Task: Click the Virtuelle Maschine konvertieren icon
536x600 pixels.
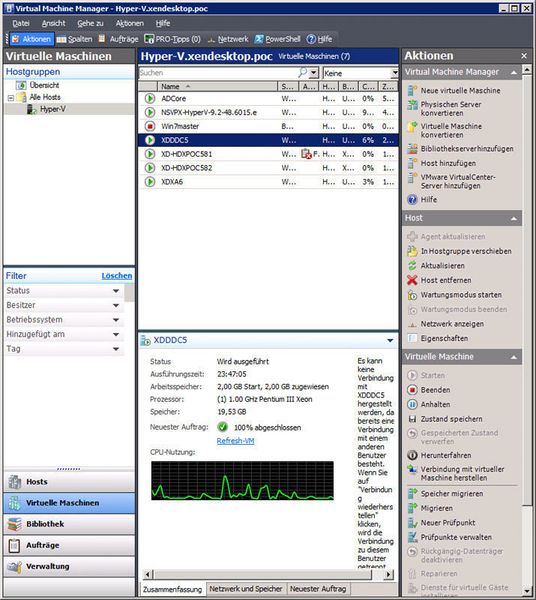Action: [412, 127]
